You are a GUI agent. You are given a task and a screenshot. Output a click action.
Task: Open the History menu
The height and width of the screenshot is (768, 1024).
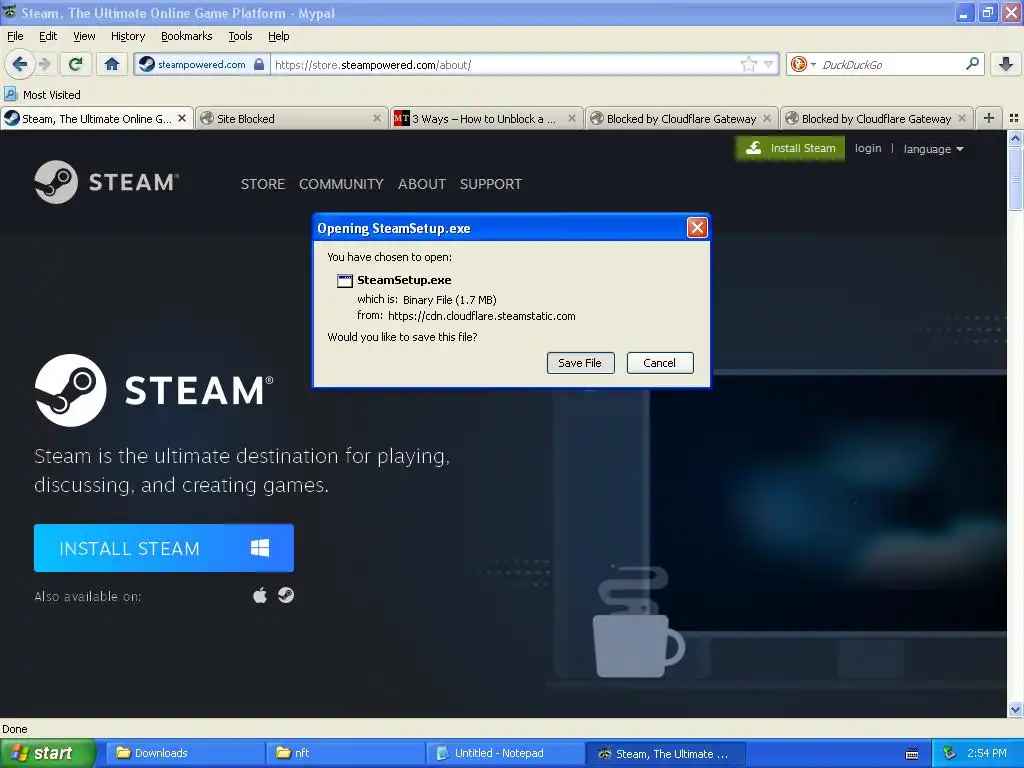pyautogui.click(x=127, y=36)
